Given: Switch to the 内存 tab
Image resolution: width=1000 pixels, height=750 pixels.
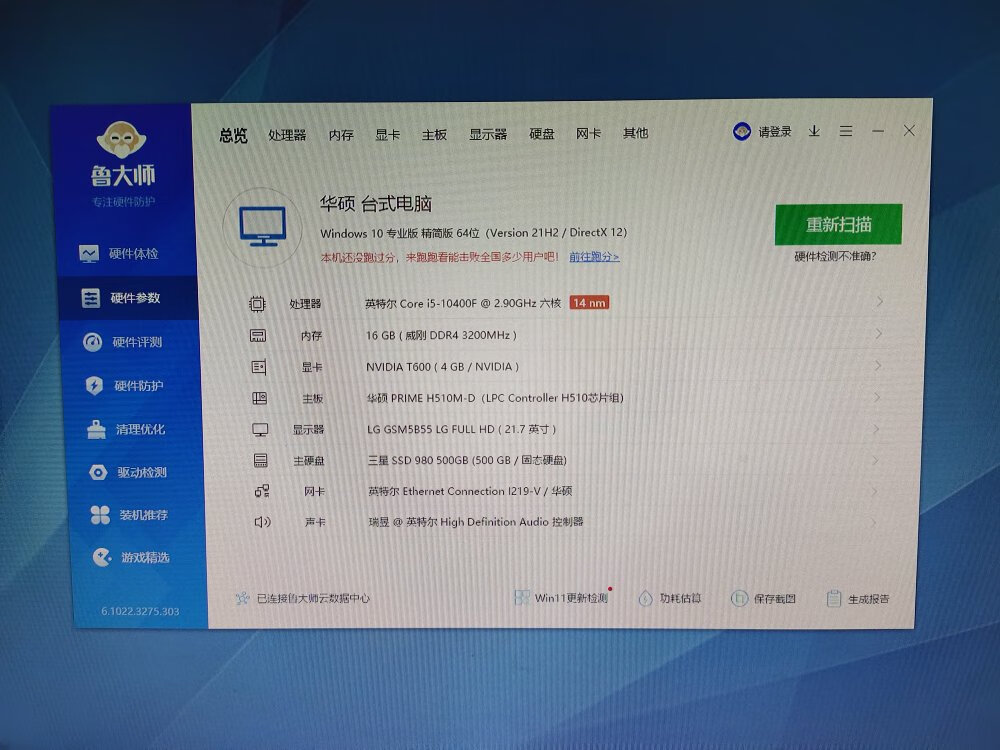Looking at the screenshot, I should (341, 135).
